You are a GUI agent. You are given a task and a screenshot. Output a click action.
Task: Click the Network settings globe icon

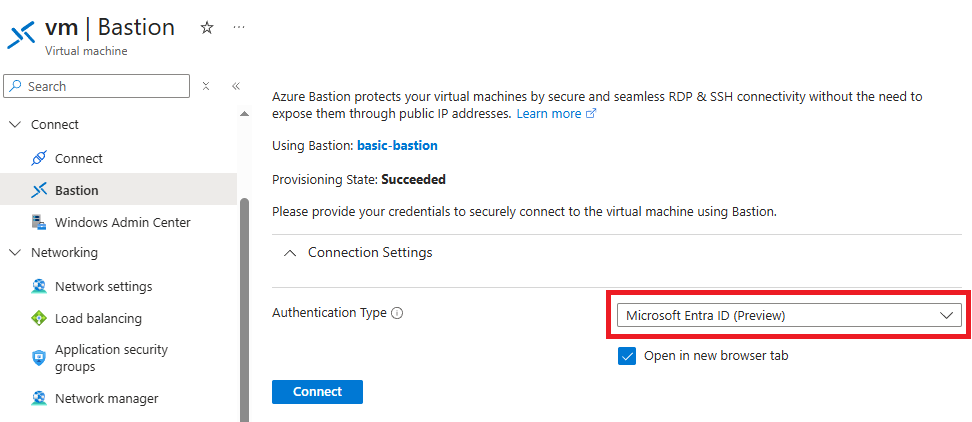click(x=38, y=286)
